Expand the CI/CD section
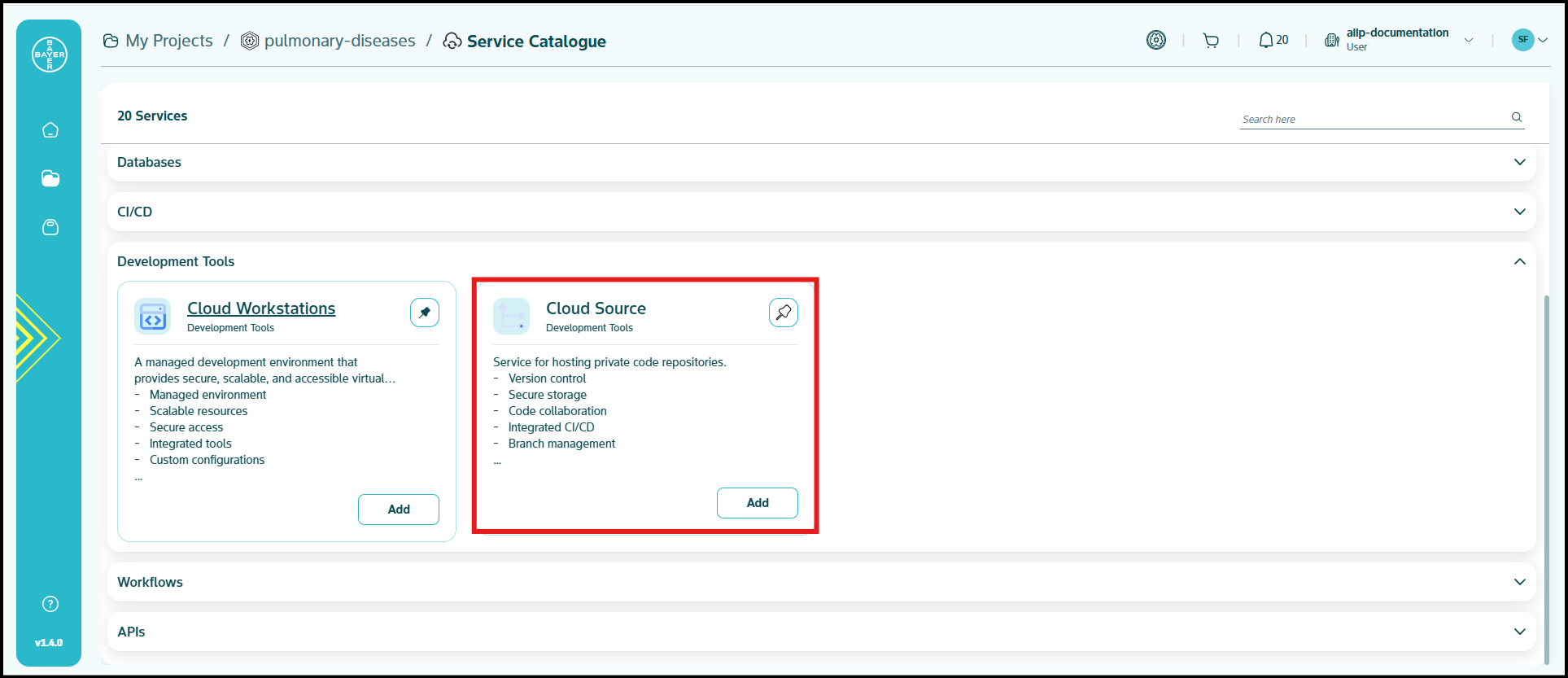Image resolution: width=1568 pixels, height=678 pixels. 1519,212
